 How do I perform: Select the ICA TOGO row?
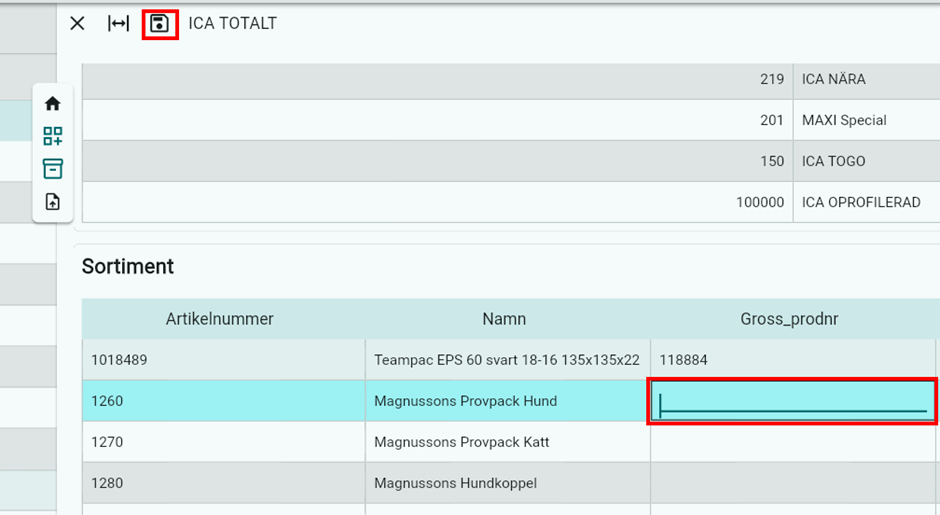[x=511, y=161]
